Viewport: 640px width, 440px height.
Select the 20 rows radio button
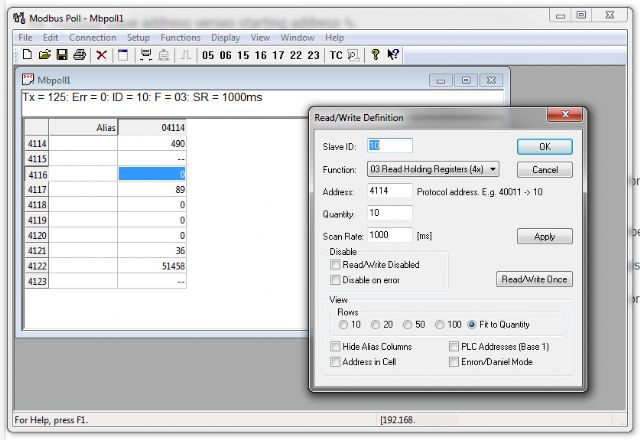tap(375, 324)
